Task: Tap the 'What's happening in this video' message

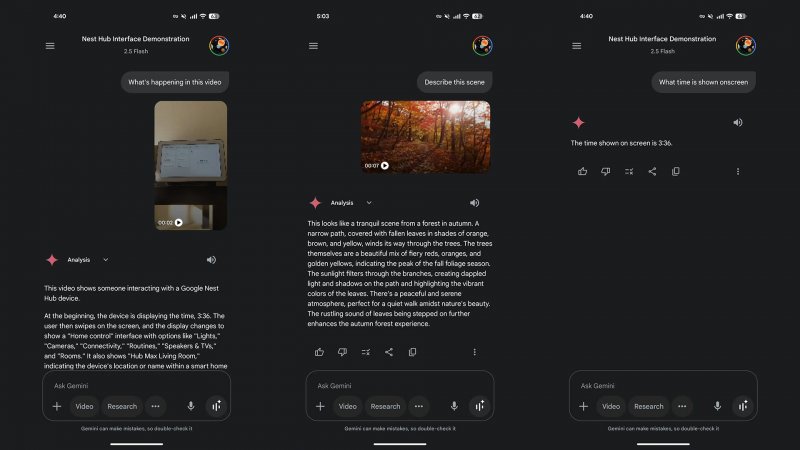Action: click(175, 82)
